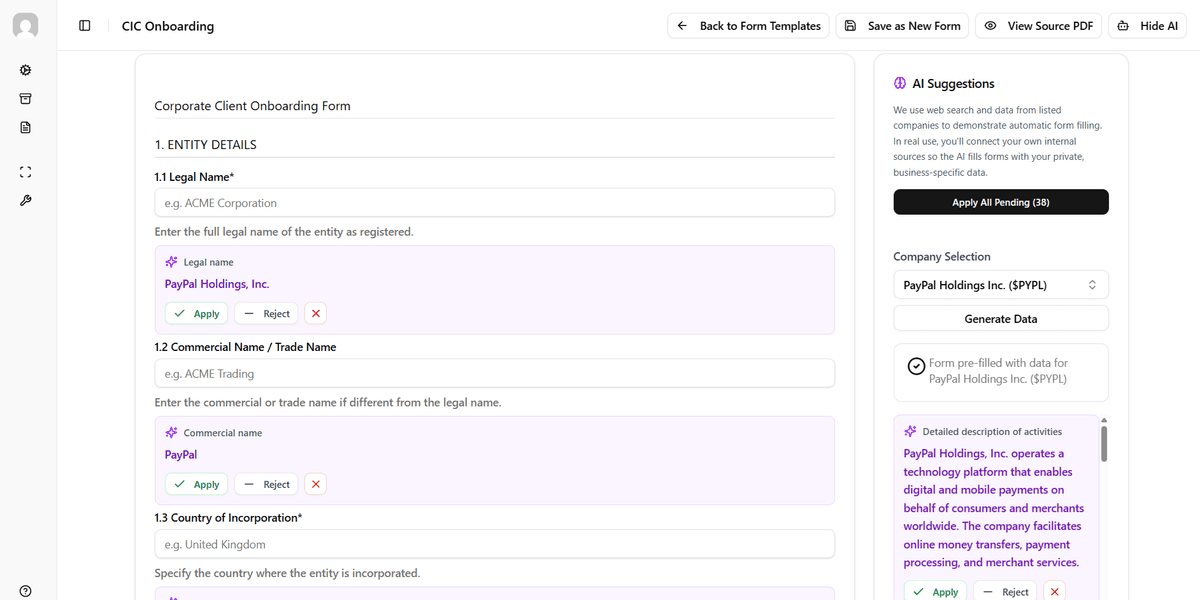This screenshot has width=1200, height=600.
Task: Open the help icon at the bottom left
Action: tap(25, 590)
